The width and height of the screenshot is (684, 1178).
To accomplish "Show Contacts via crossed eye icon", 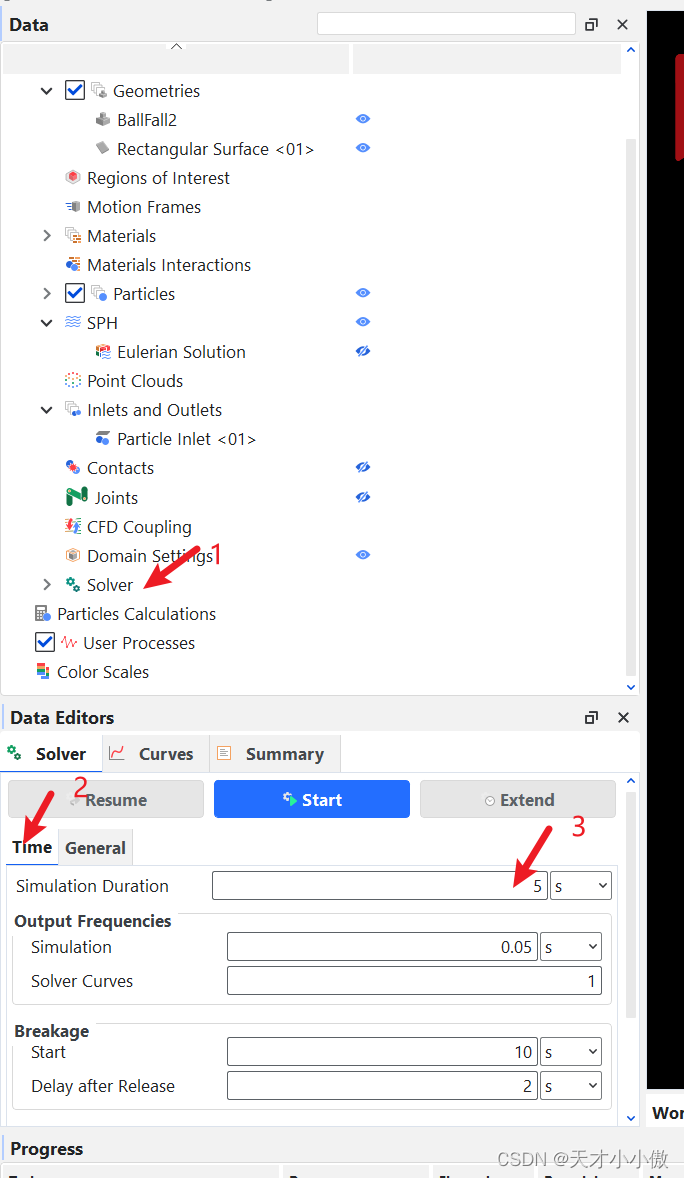I will [363, 467].
